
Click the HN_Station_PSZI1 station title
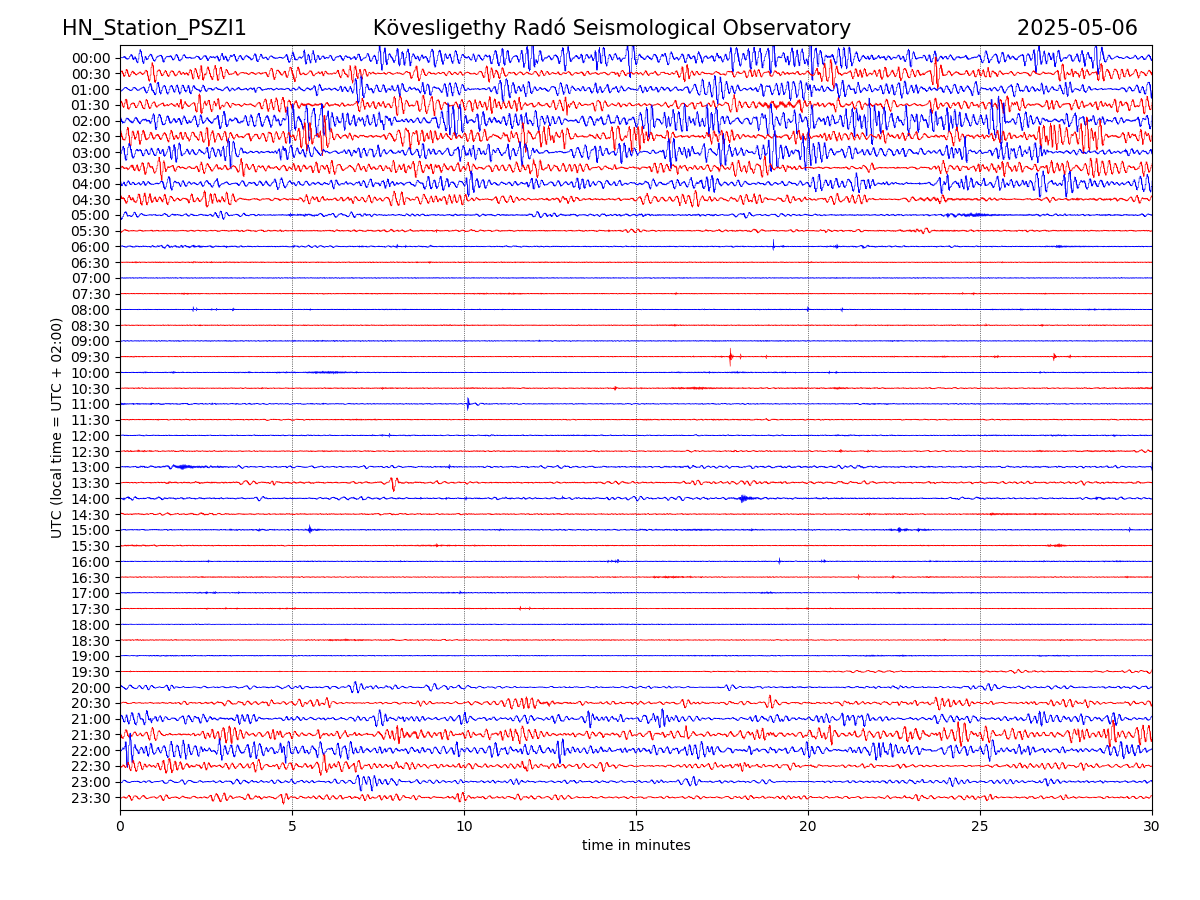pos(154,29)
